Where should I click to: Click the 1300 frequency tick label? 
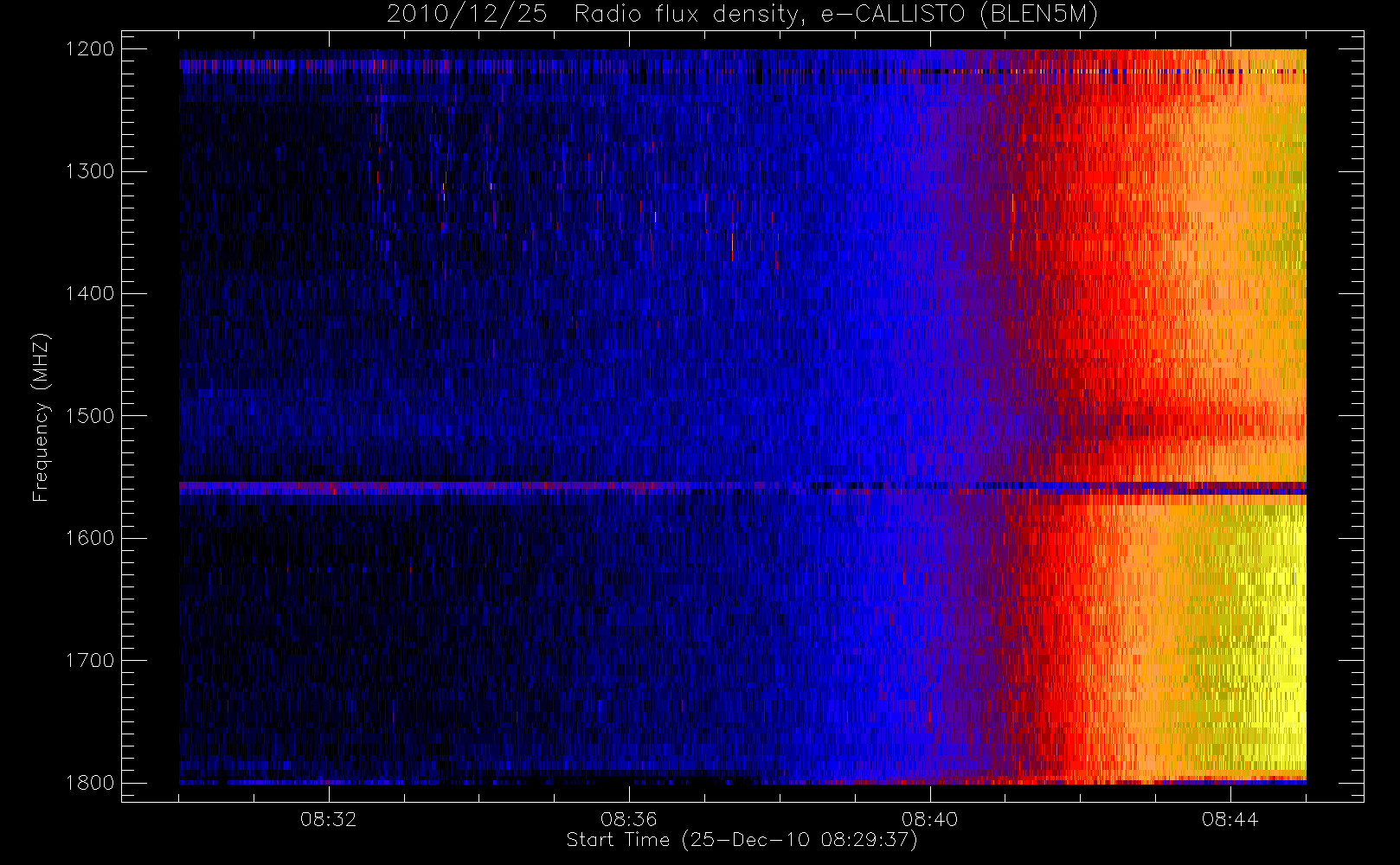click(x=90, y=171)
